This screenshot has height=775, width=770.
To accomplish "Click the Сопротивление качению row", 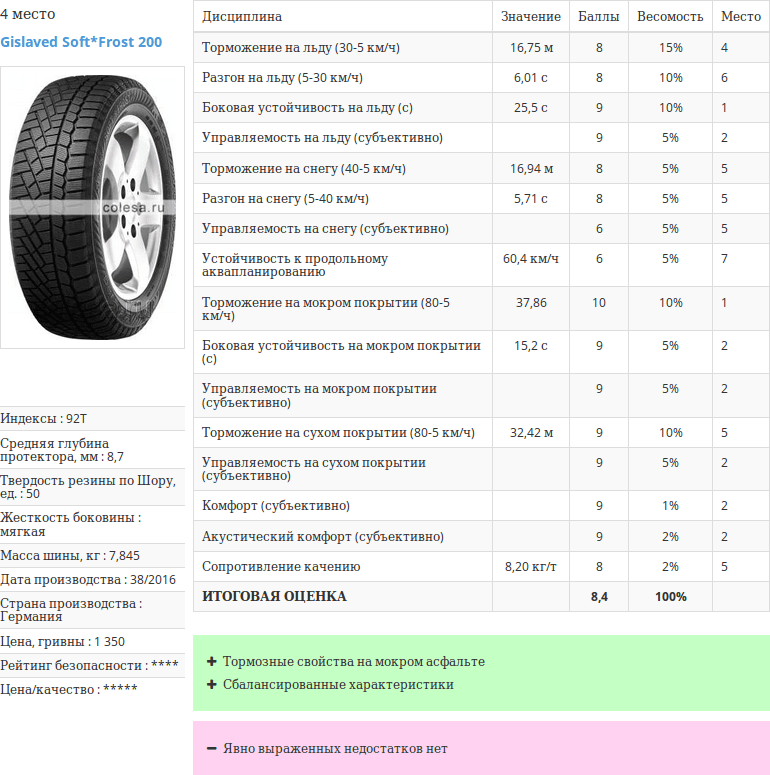I will click(x=281, y=567).
